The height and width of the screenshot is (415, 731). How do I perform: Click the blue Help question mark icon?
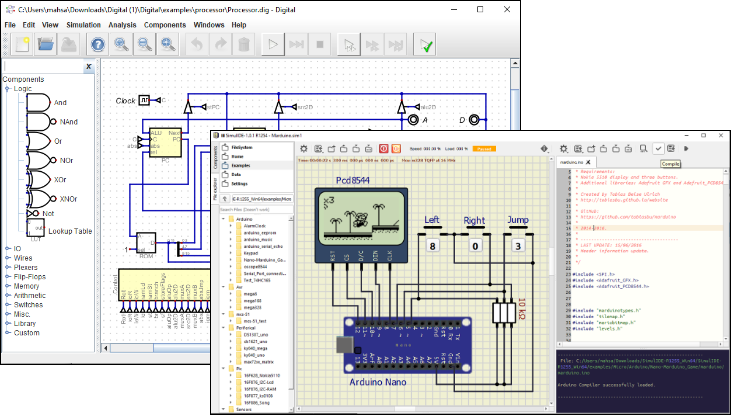[x=97, y=45]
